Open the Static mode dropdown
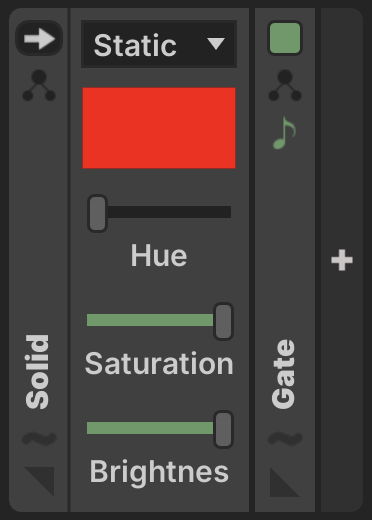This screenshot has width=372, height=520. click(x=159, y=44)
